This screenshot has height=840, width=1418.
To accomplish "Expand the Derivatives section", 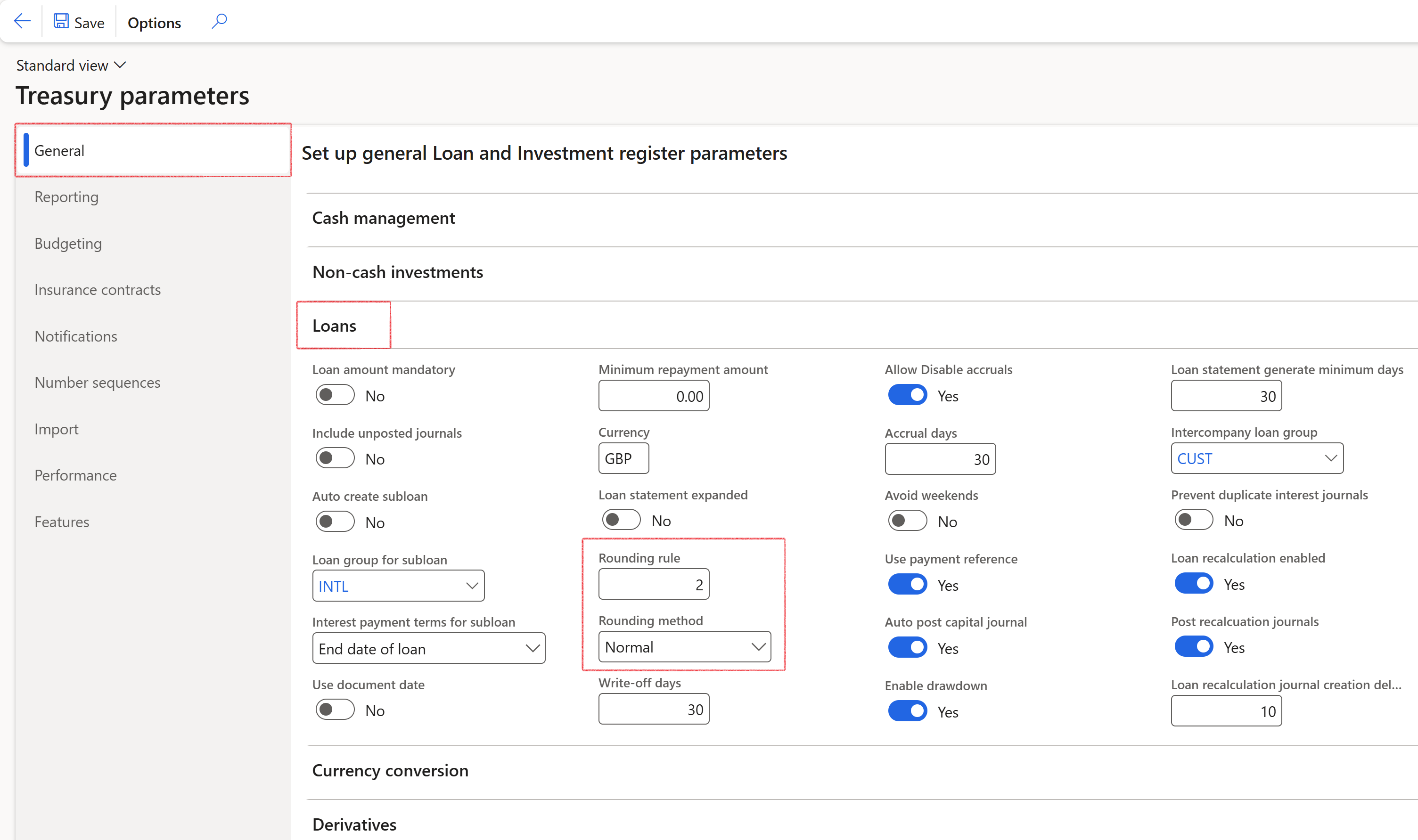I will 354,824.
